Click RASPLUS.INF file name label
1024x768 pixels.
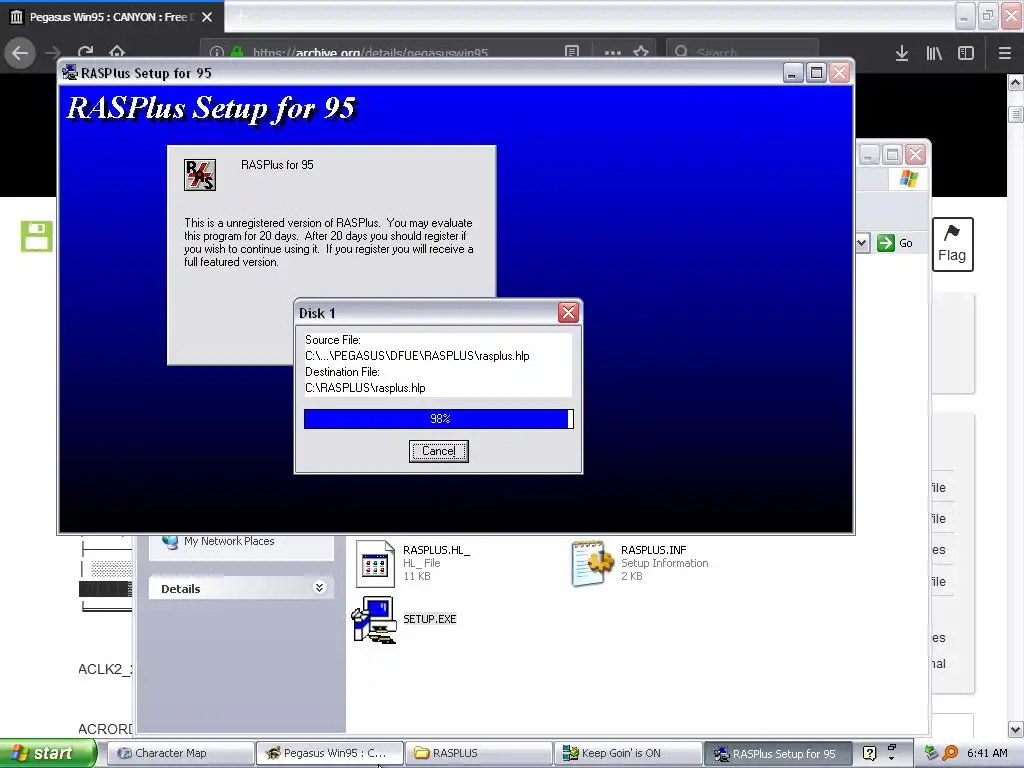(653, 550)
